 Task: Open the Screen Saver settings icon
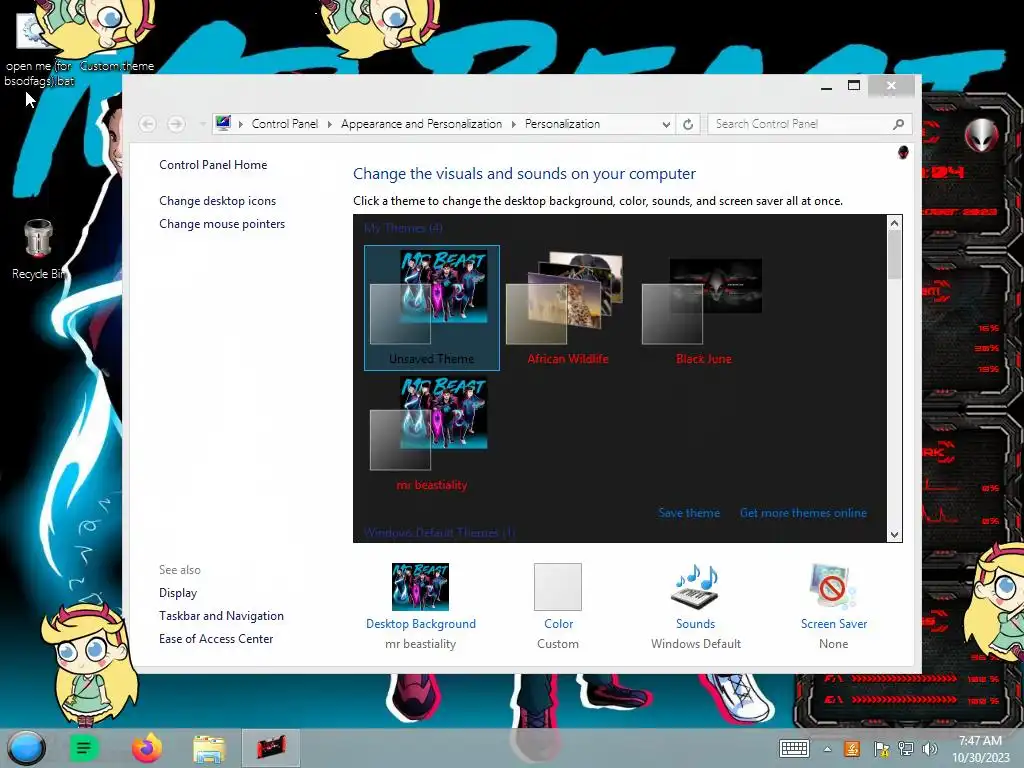coord(833,586)
